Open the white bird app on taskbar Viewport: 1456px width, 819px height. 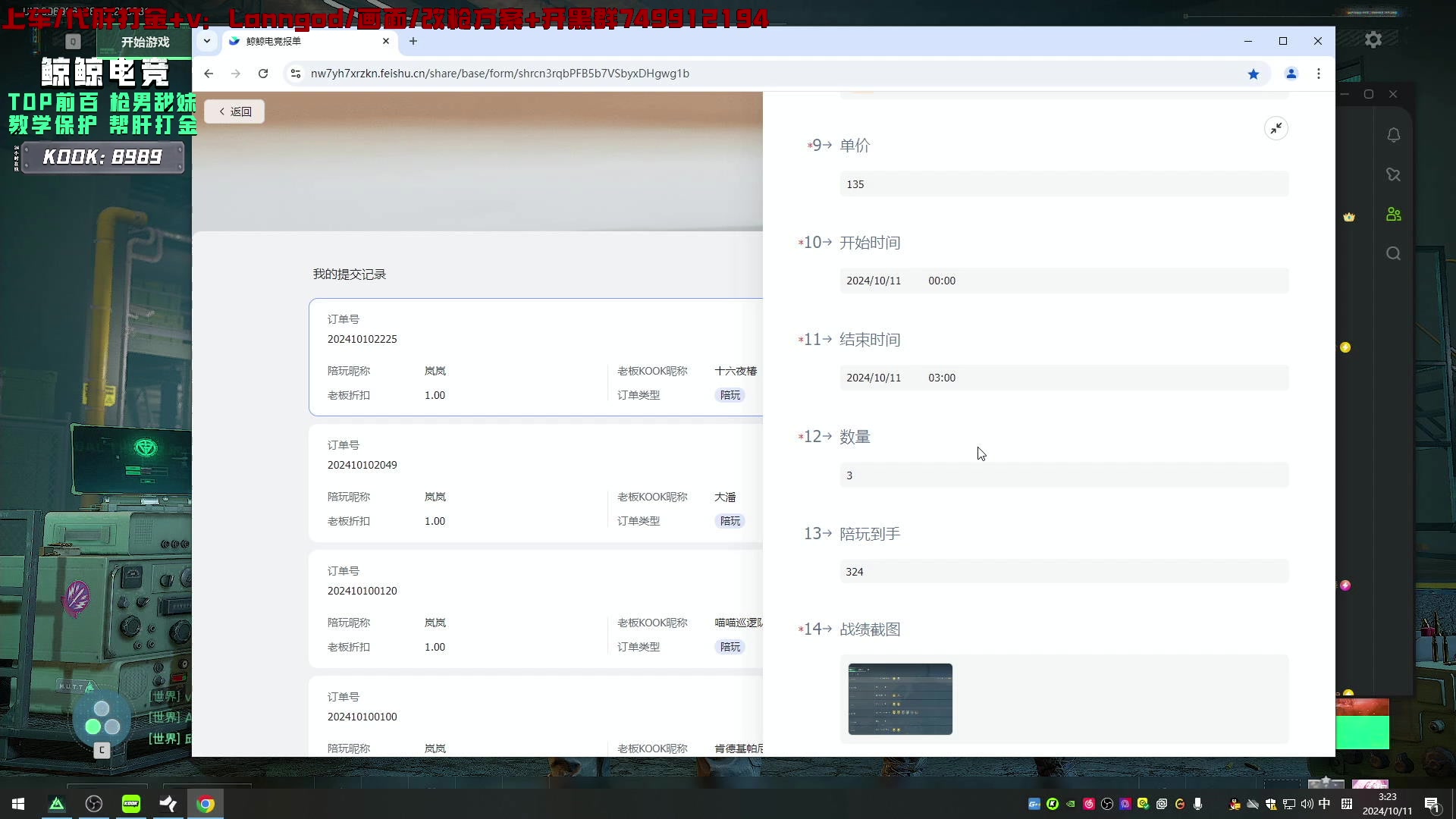point(168,804)
